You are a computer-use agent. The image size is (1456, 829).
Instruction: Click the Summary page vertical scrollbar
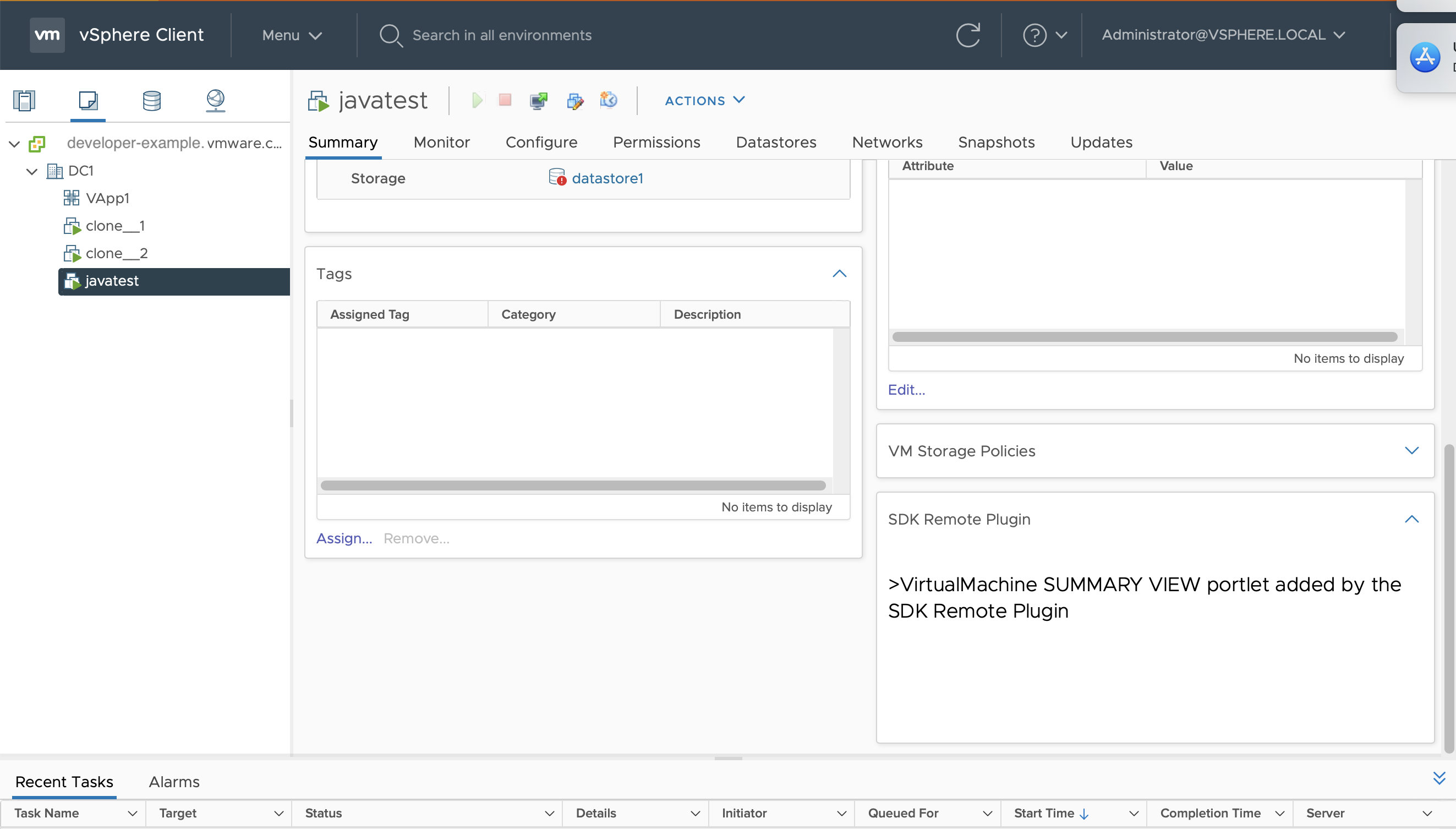[x=1449, y=598]
